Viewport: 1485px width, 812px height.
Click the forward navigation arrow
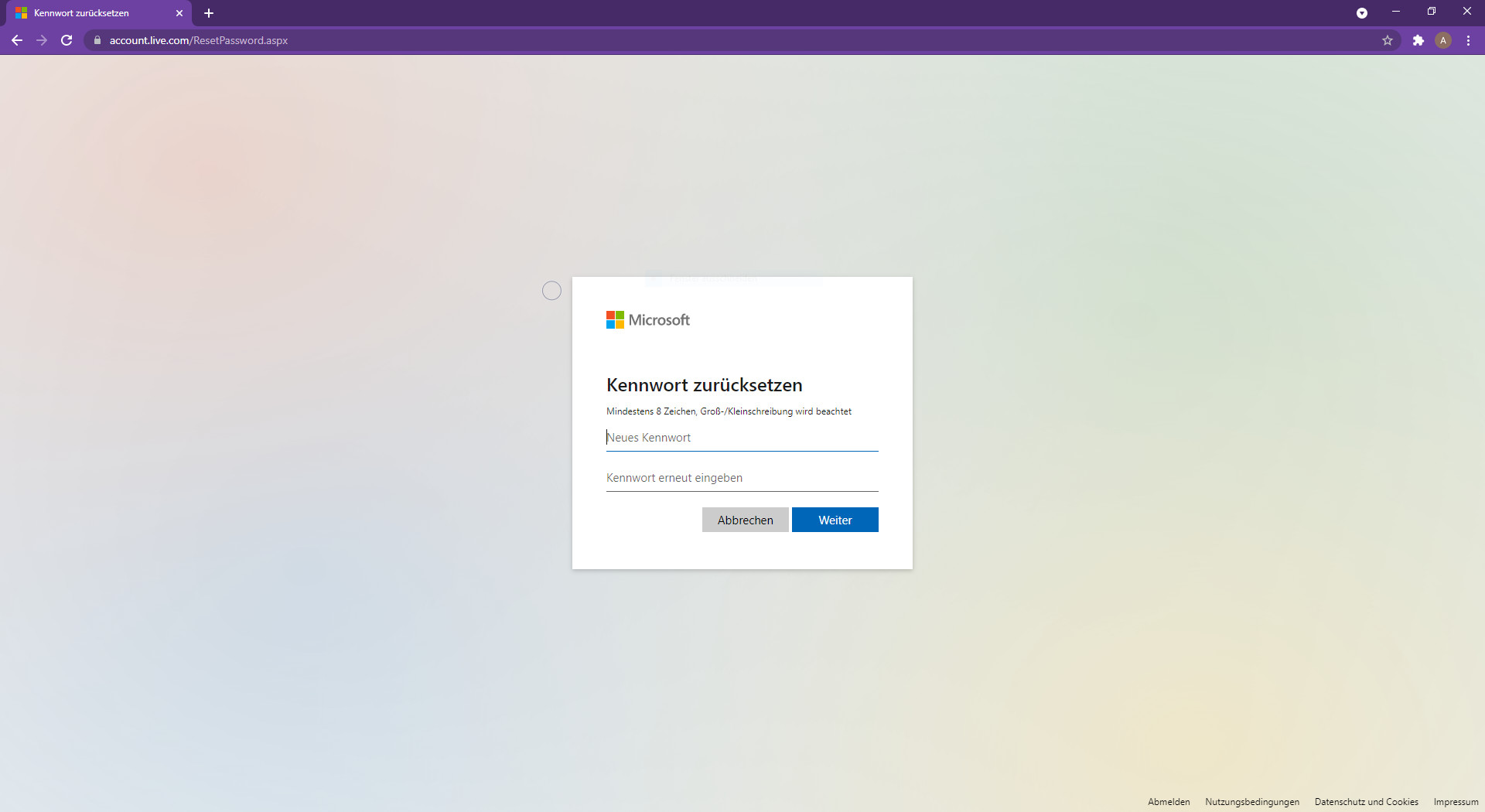pos(42,40)
